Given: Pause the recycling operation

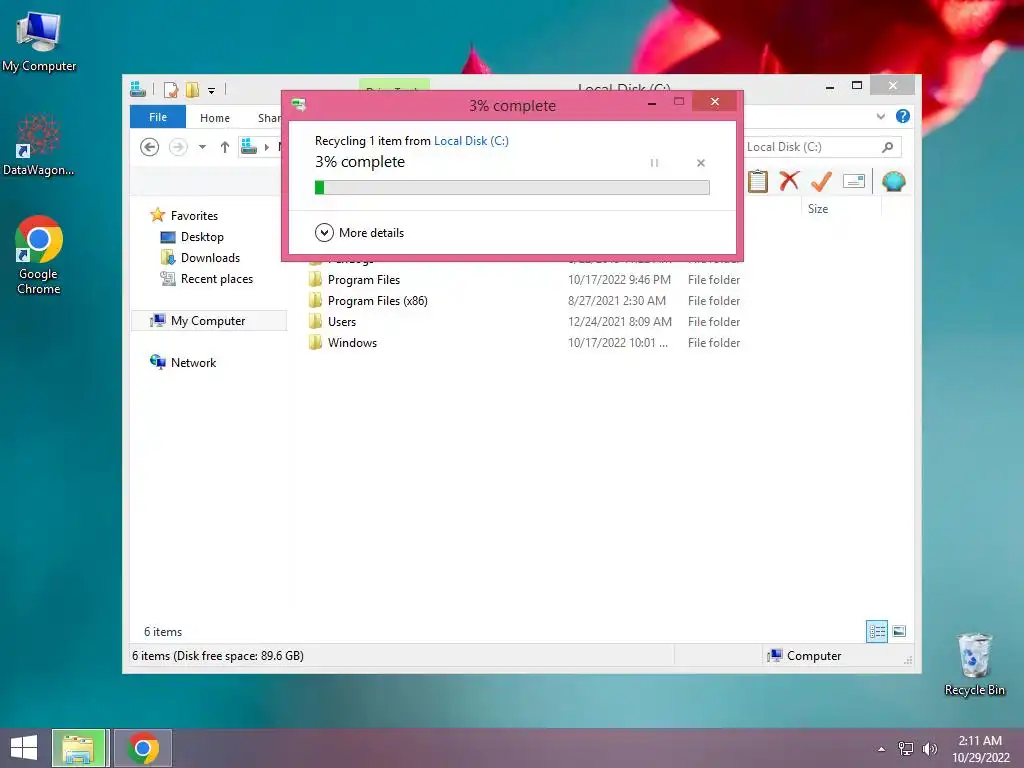Looking at the screenshot, I should point(654,163).
